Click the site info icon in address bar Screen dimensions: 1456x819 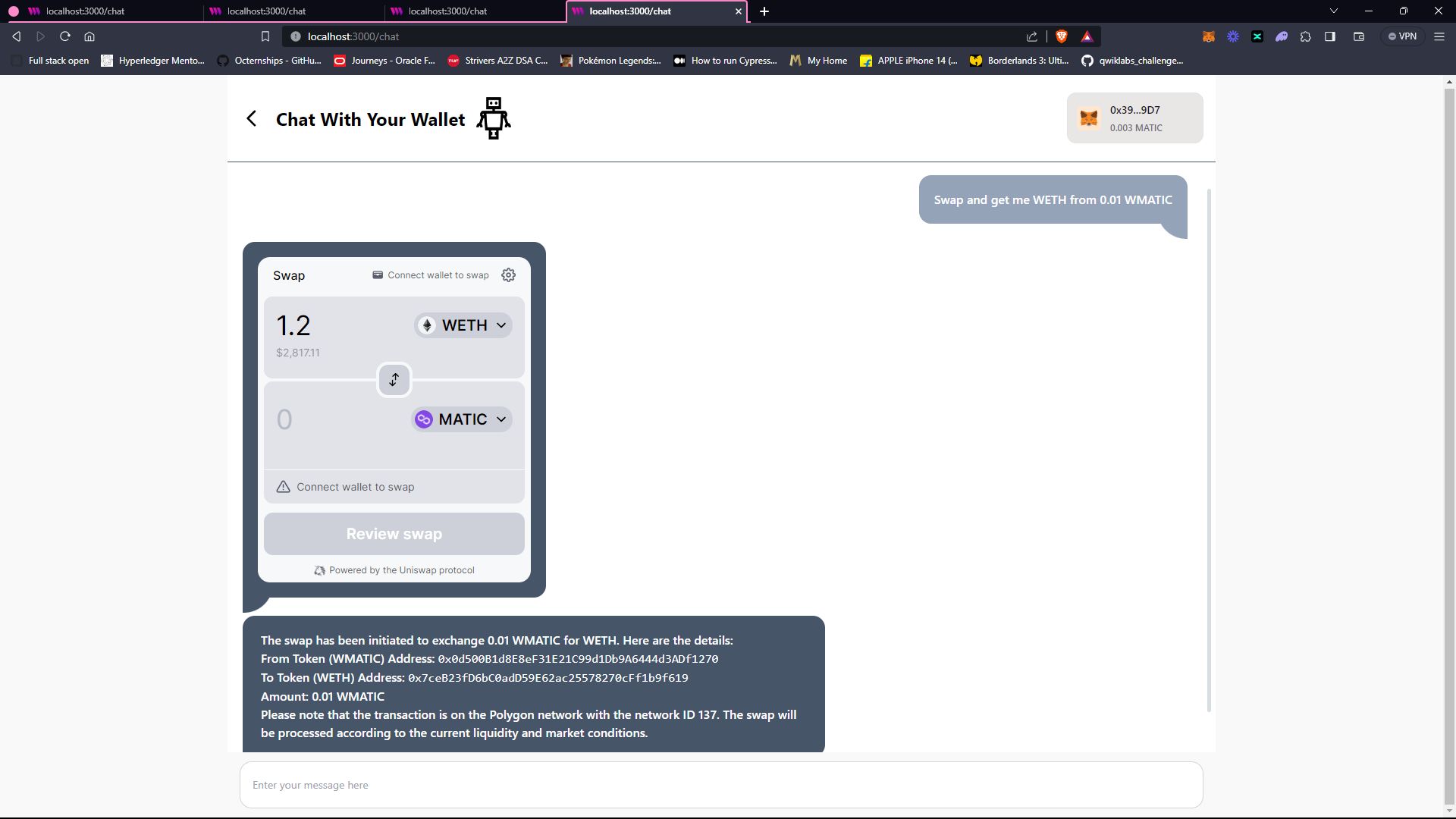tap(296, 36)
